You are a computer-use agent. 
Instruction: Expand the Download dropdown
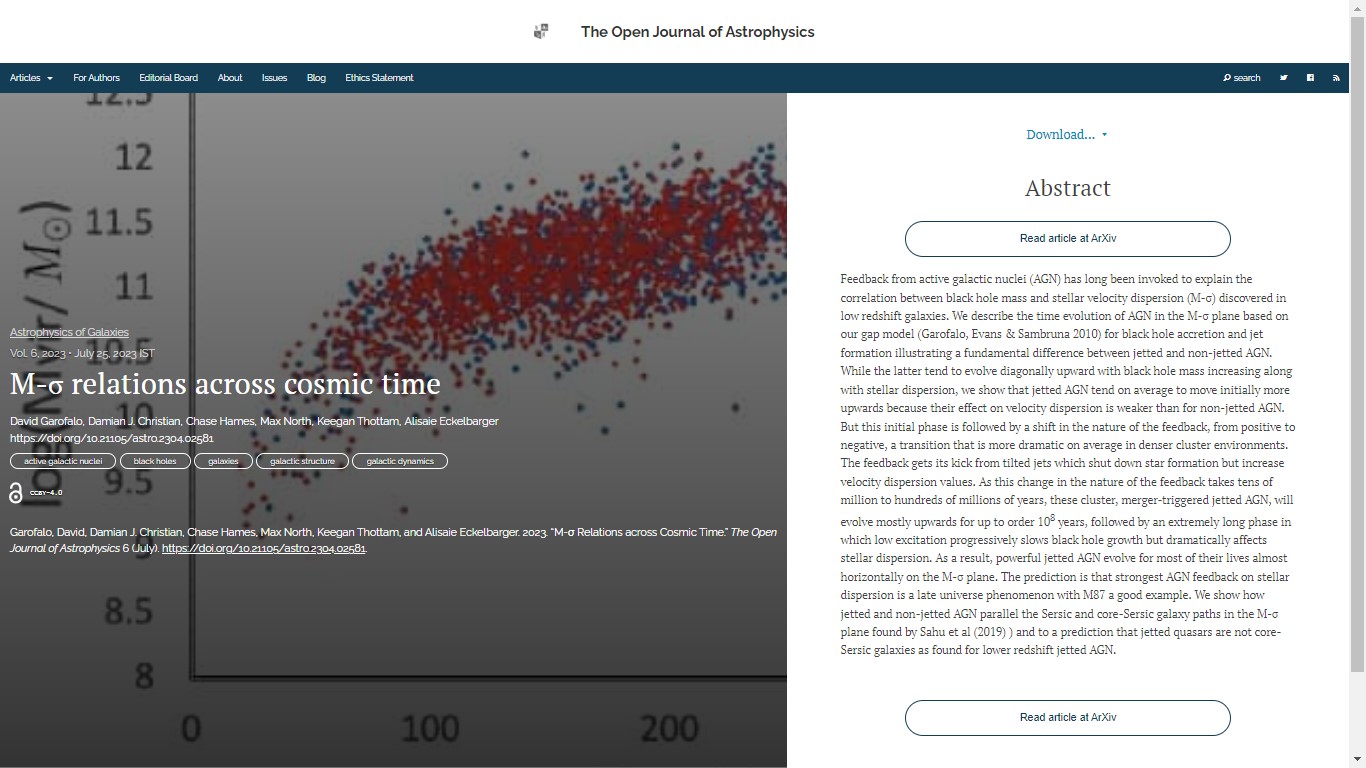tap(1066, 135)
